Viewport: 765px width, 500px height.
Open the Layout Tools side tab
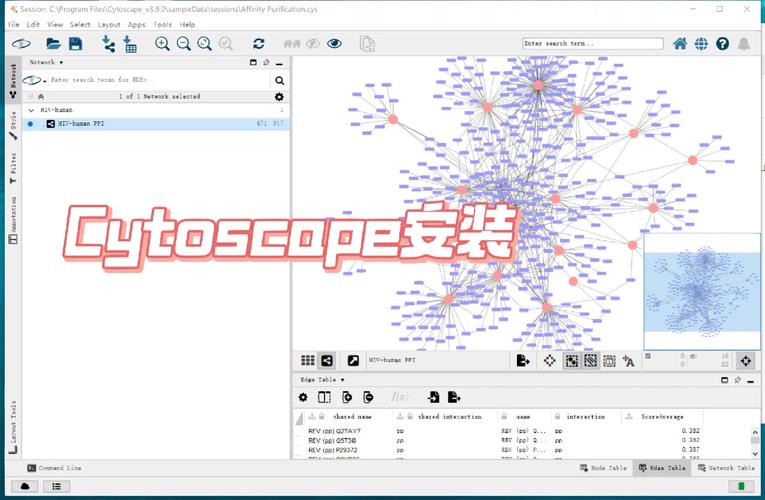pos(13,427)
